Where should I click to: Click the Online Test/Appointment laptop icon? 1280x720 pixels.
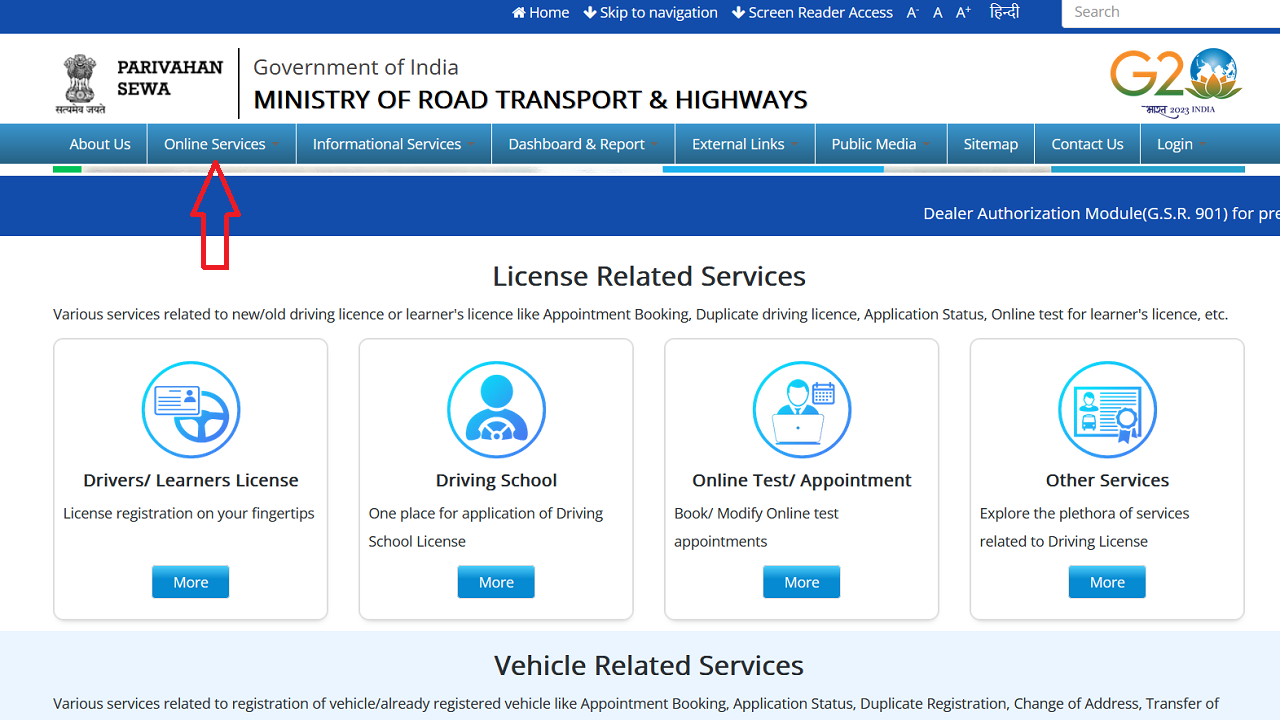pyautogui.click(x=801, y=409)
